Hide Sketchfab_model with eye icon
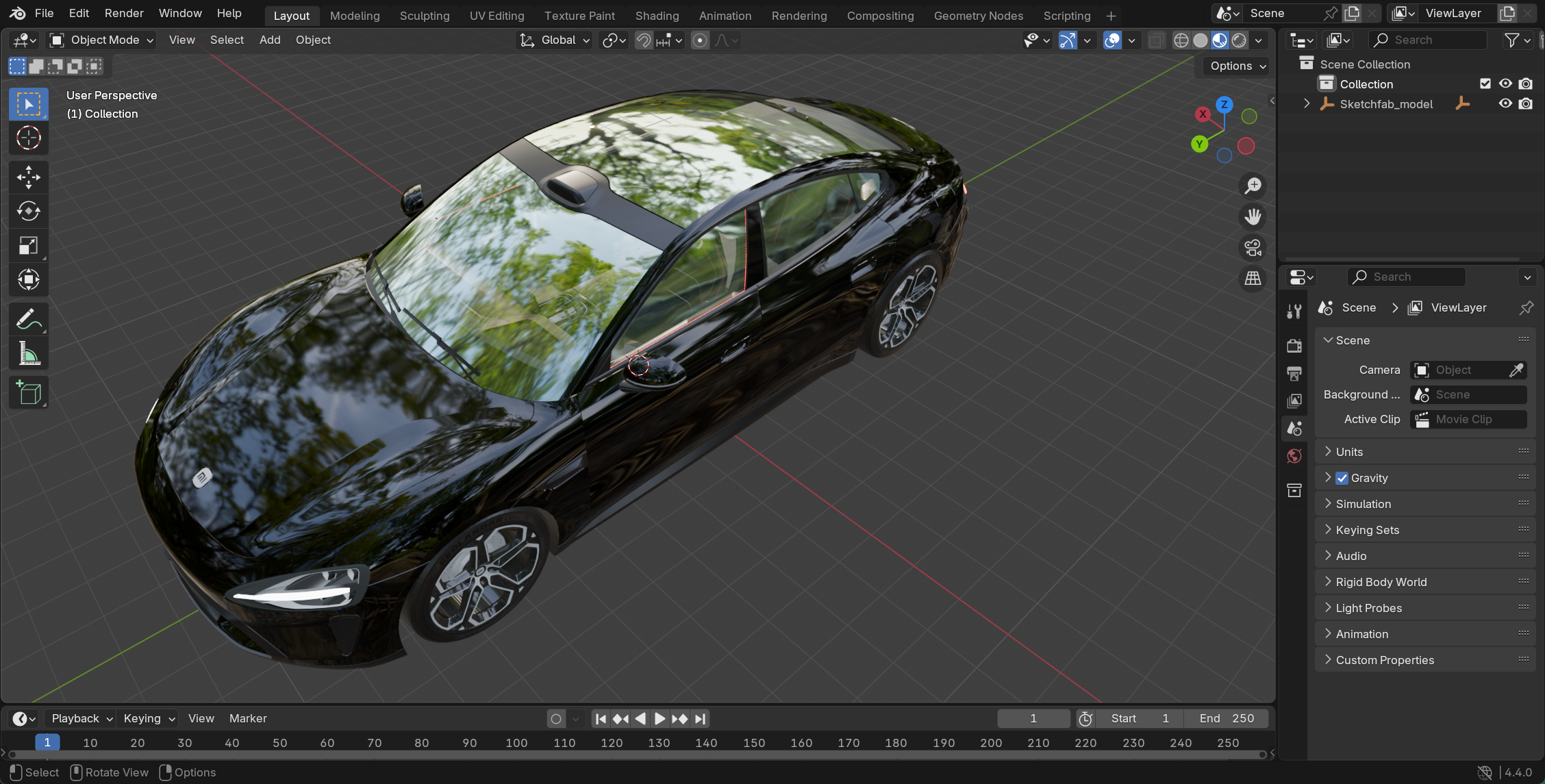Image resolution: width=1545 pixels, height=784 pixels. click(x=1505, y=103)
